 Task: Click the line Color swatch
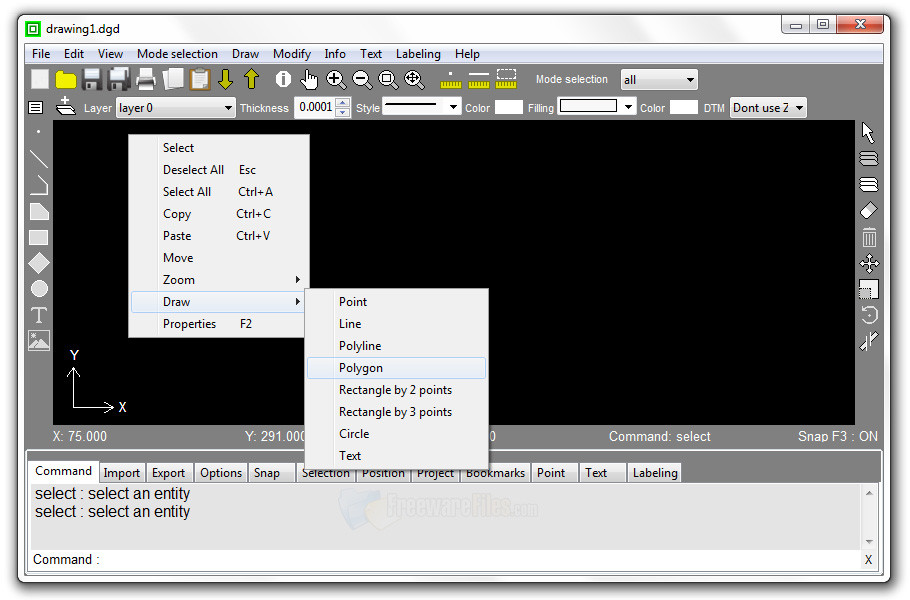[x=509, y=107]
